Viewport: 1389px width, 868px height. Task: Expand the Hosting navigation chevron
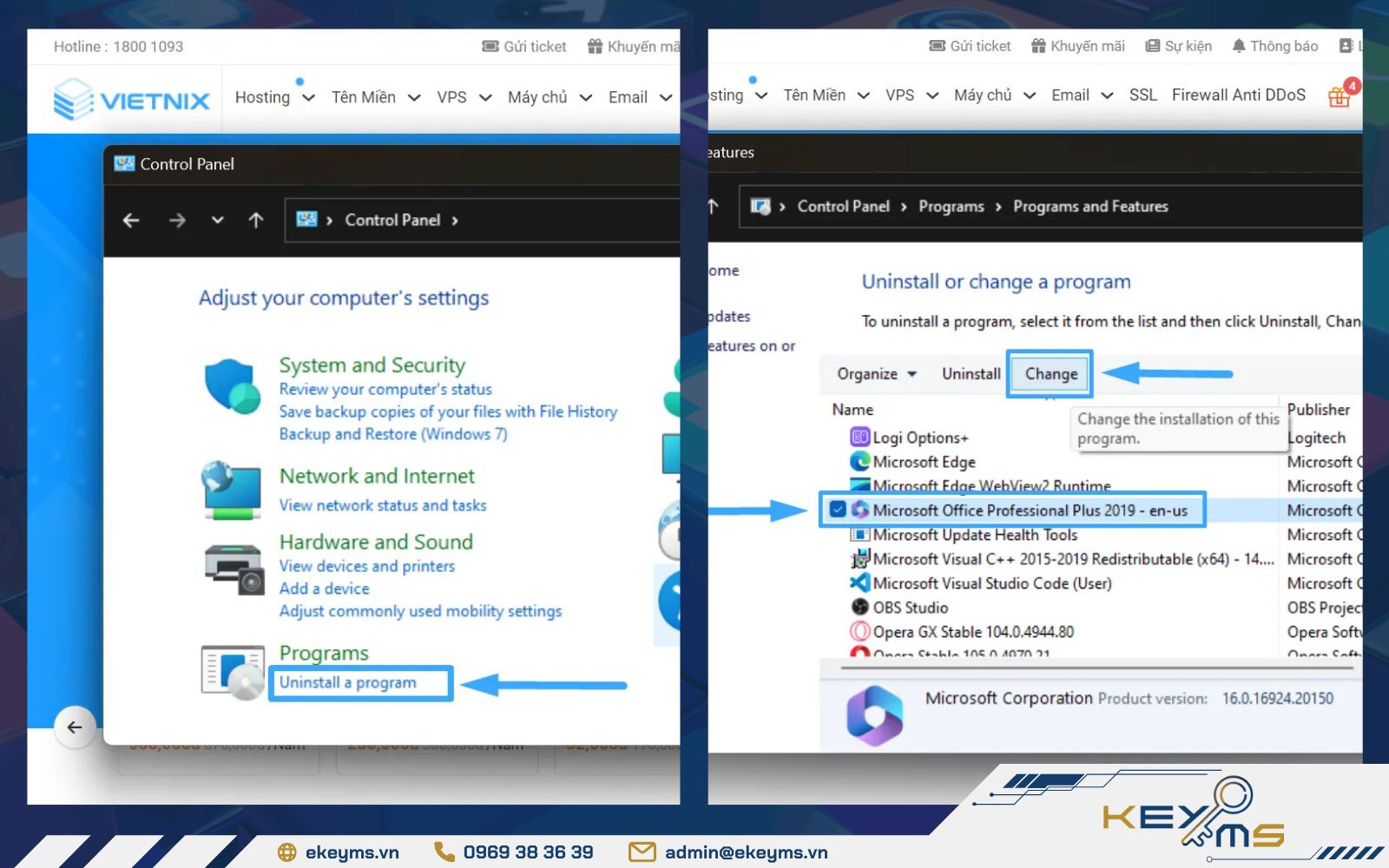310,97
